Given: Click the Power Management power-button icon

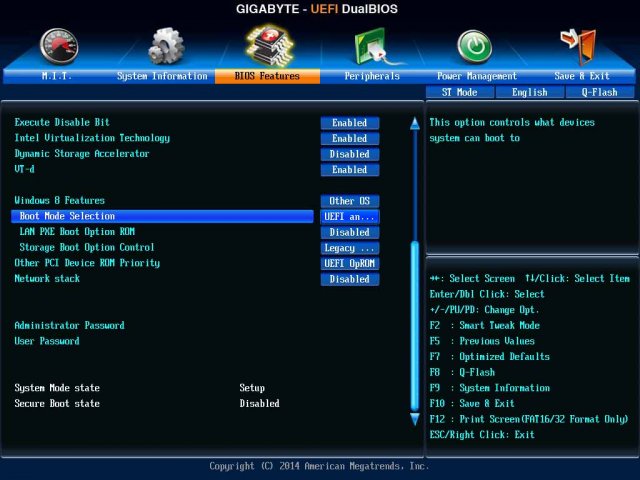Looking at the screenshot, I should [x=474, y=46].
